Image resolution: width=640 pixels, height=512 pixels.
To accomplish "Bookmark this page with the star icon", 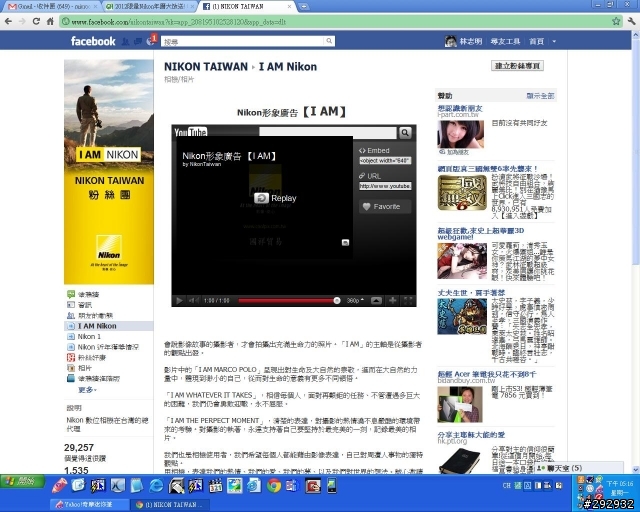I will (616, 21).
